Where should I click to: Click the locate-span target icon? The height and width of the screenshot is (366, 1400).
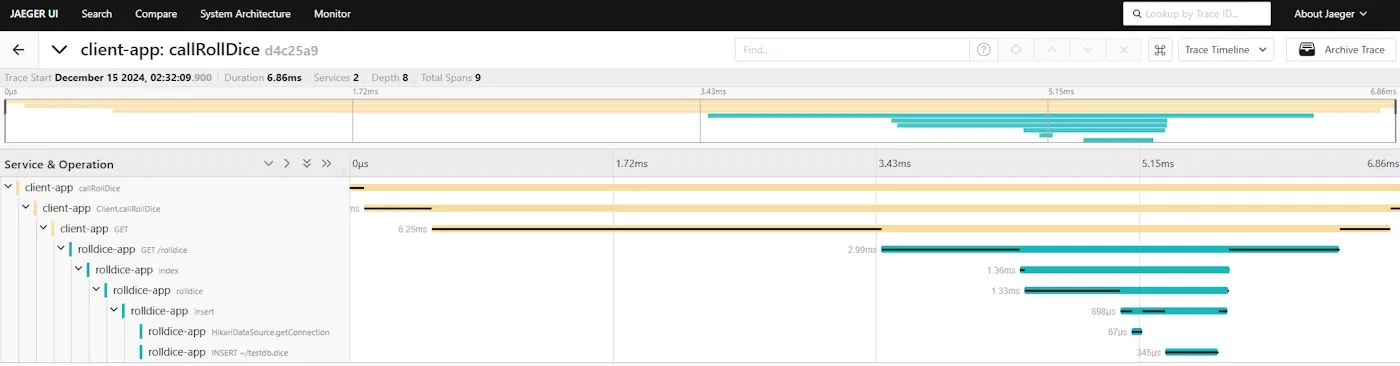click(1016, 50)
